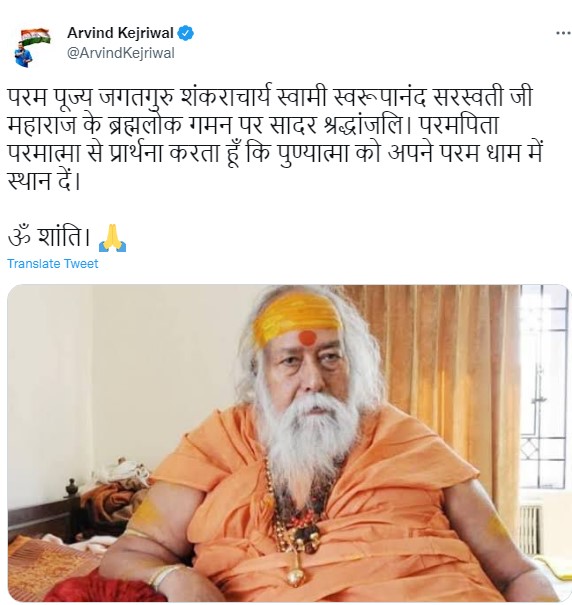Visit the @ArvindKejriwal handle
Screen dimensions: 572x605
tap(121, 53)
